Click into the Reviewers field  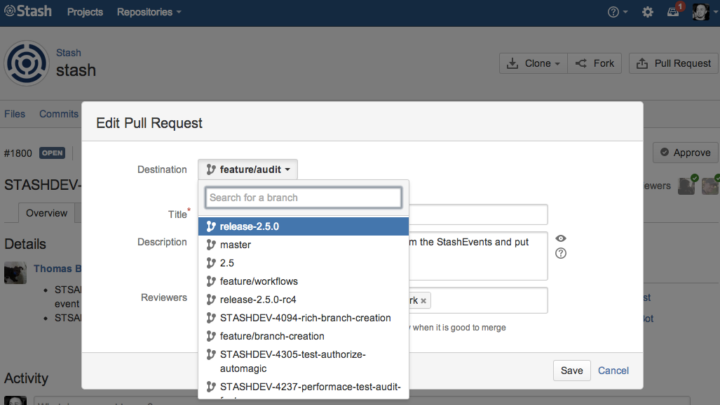point(478,300)
